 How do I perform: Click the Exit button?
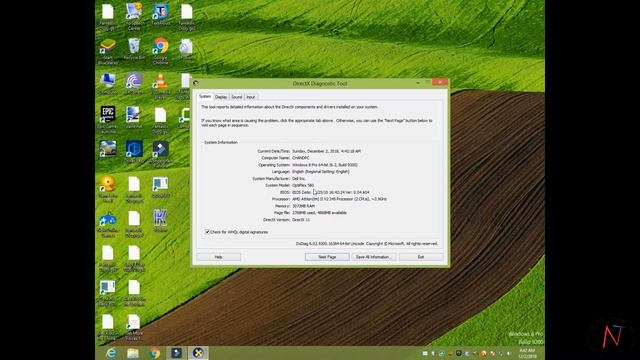(x=421, y=257)
